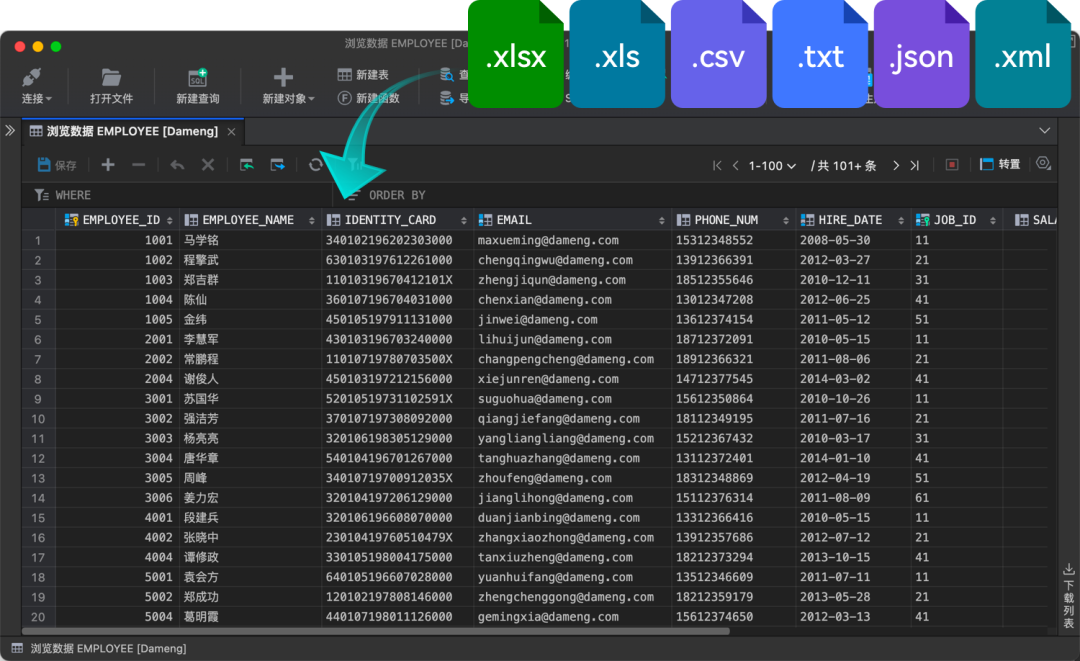The width and height of the screenshot is (1080, 661).
Task: Click the JOB_ID foreign key column icon
Action: click(x=922, y=220)
